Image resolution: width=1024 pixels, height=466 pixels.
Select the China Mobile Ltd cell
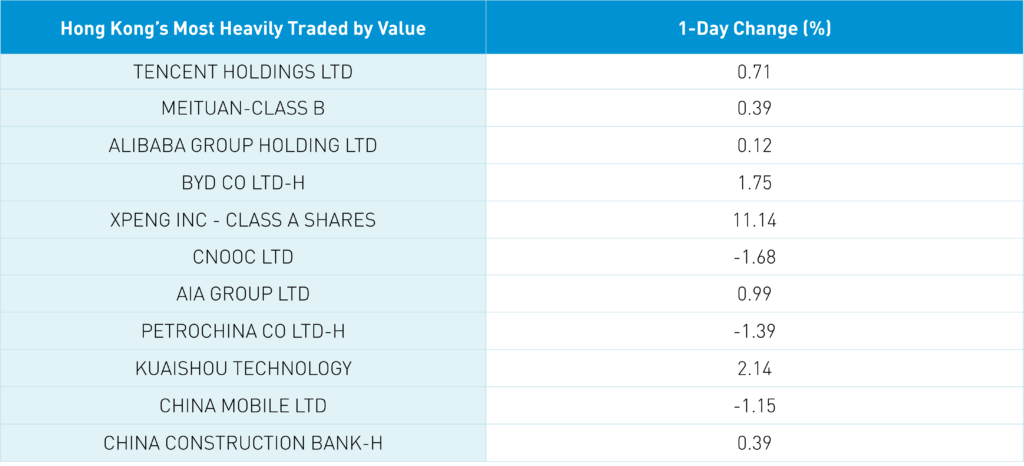243,405
